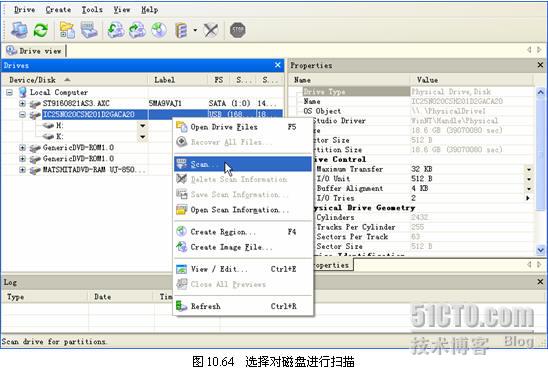Choose Scan in the context menu
This screenshot has height=369, width=548.
pyautogui.click(x=243, y=164)
